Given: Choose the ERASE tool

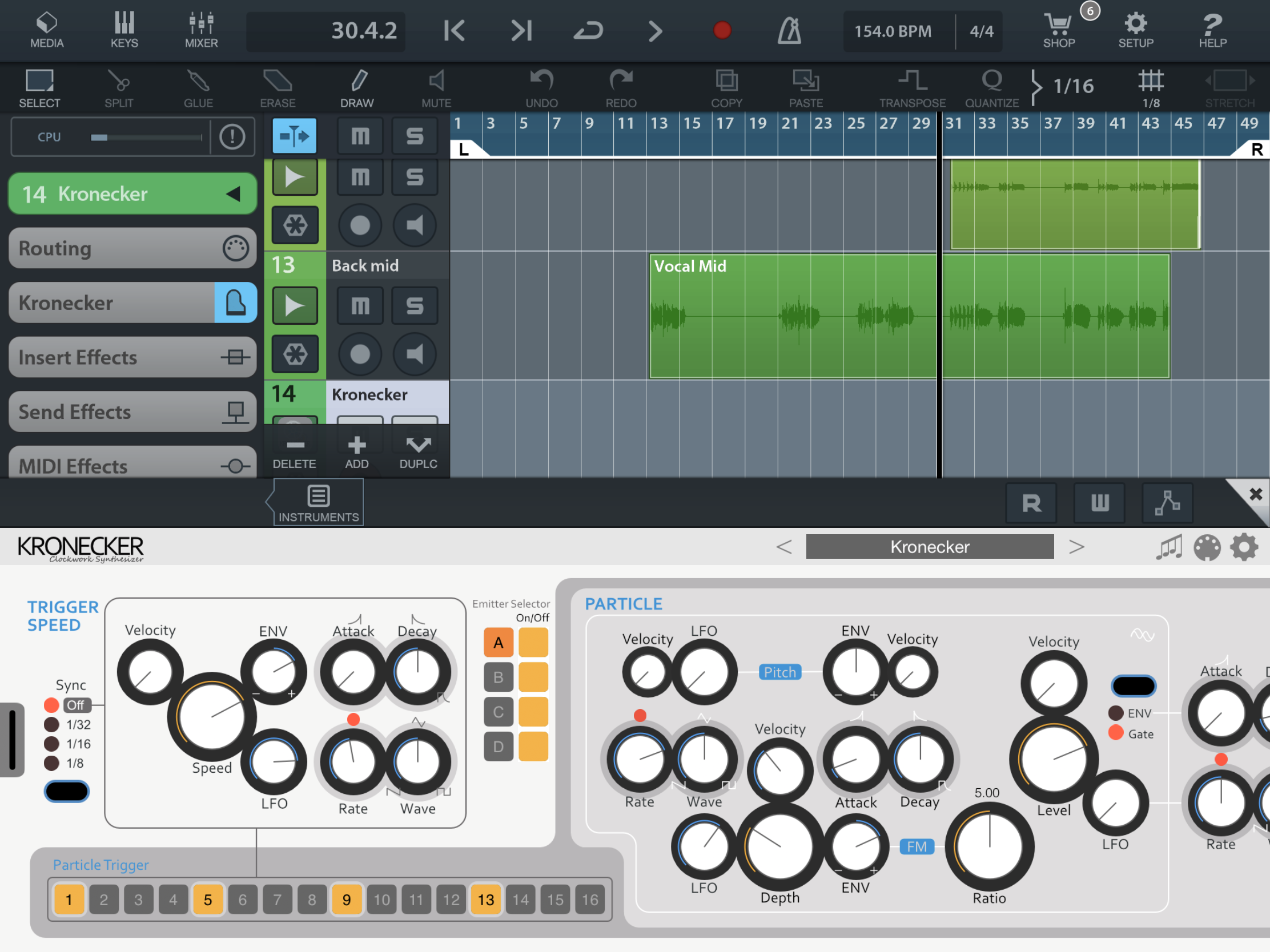Looking at the screenshot, I should tap(278, 88).
